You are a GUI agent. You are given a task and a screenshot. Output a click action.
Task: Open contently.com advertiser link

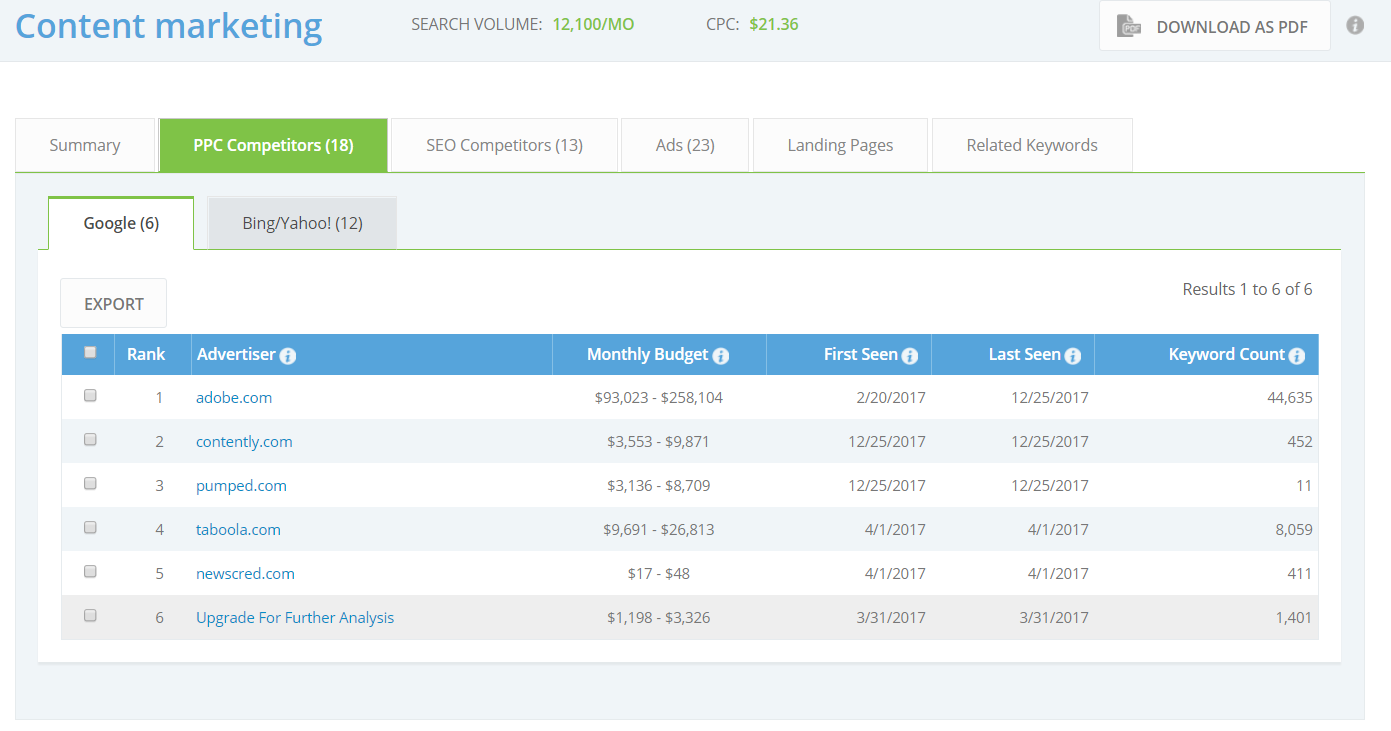244,442
